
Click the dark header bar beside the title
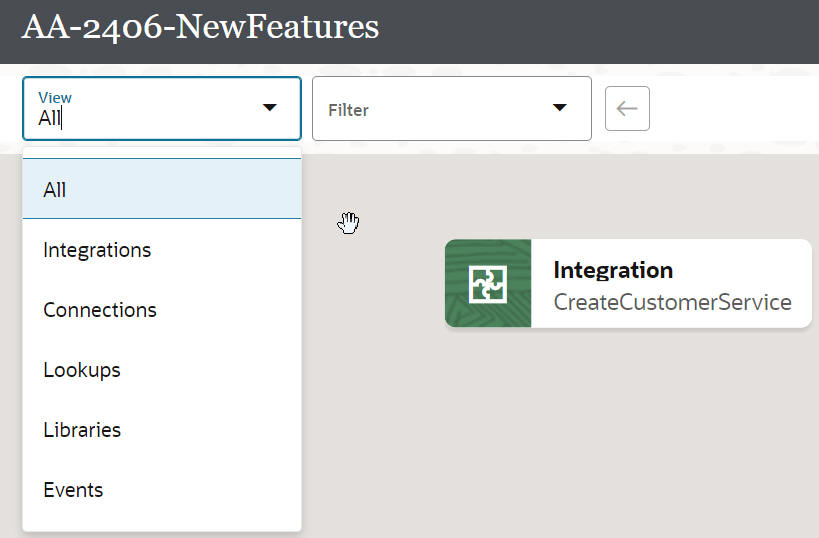coord(600,30)
